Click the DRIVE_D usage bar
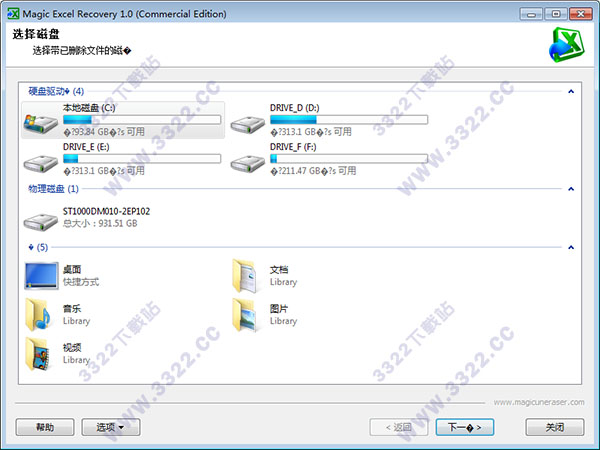The height and width of the screenshot is (450, 600). (x=349, y=120)
